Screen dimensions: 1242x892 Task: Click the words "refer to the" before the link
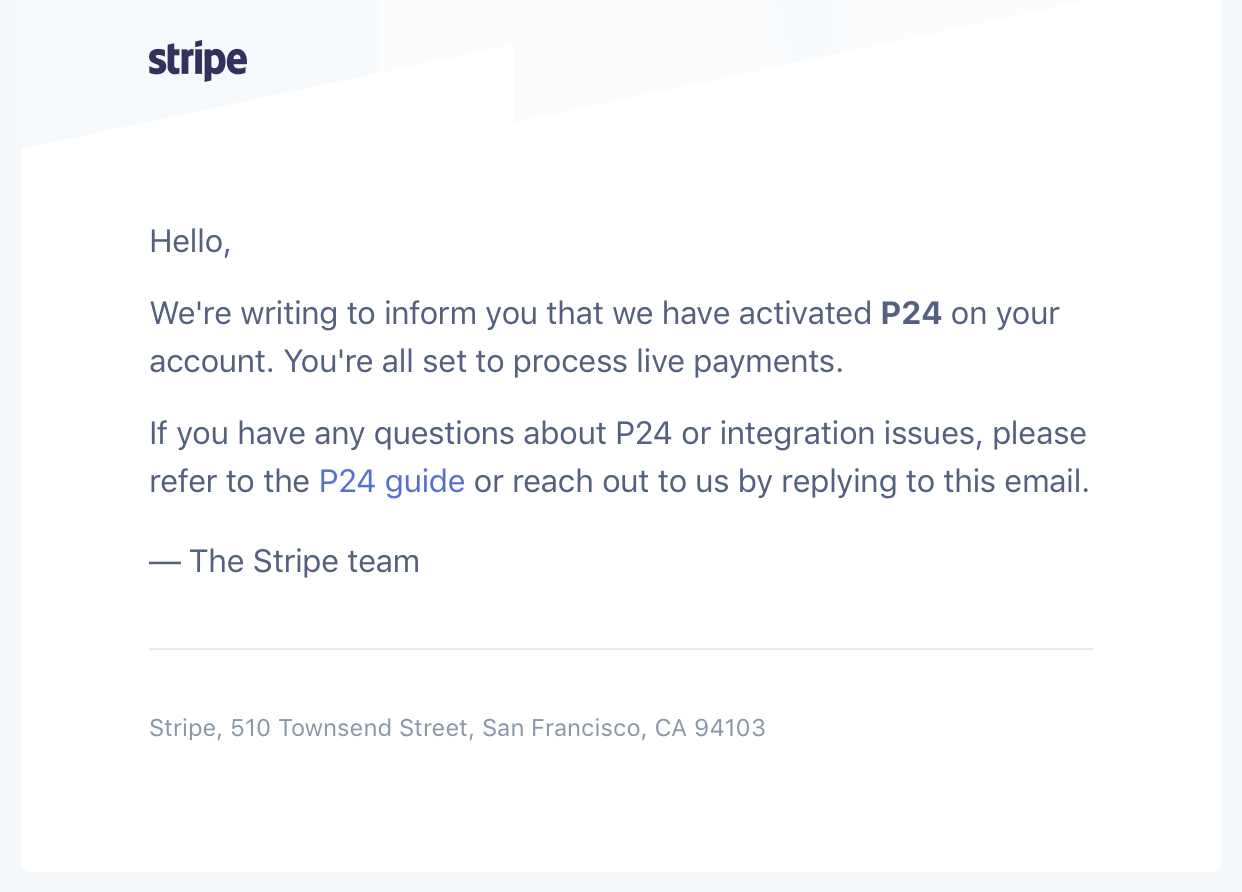[229, 482]
